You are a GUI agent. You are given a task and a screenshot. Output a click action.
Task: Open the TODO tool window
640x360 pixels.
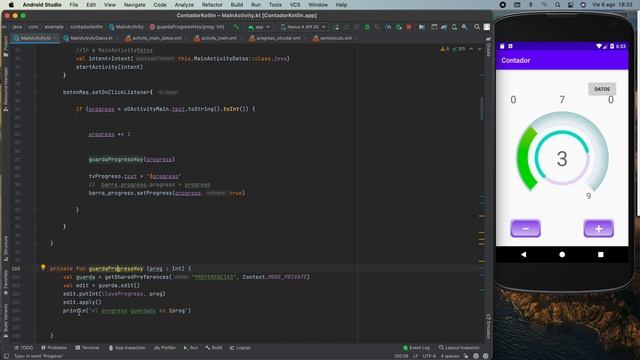point(23,348)
